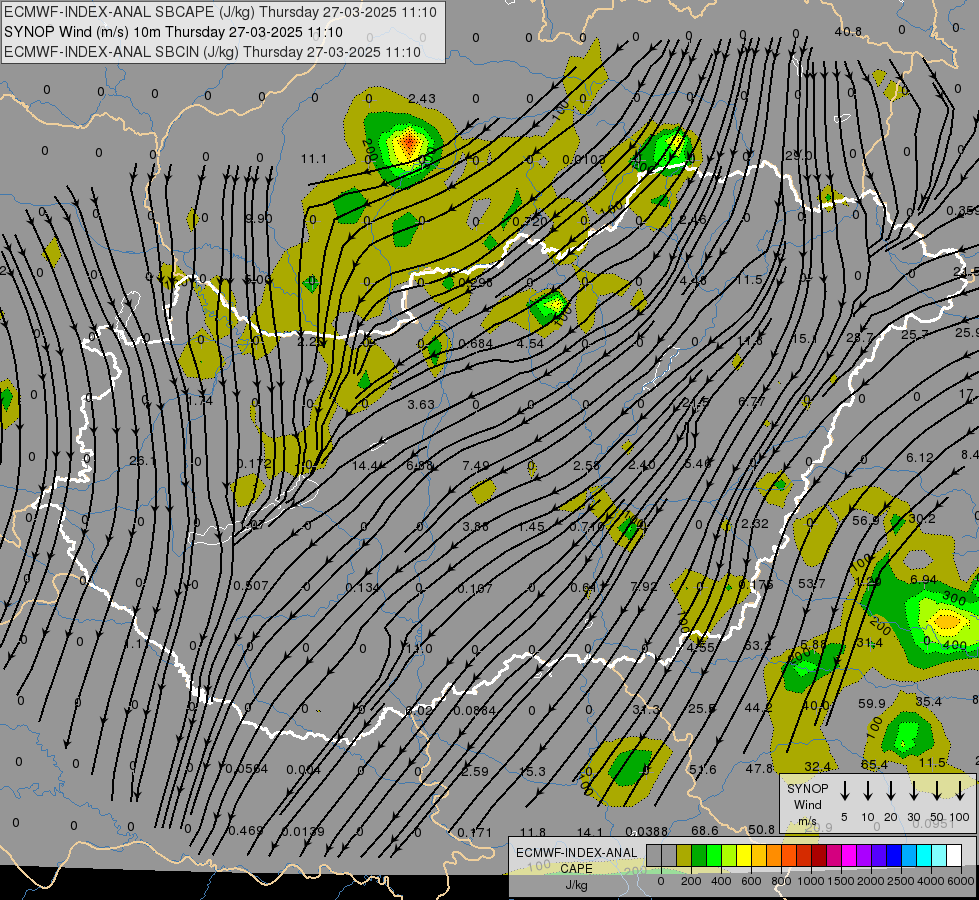Select the dark red CAPE swatch at 1000
979x900 pixels.
[x=819, y=856]
